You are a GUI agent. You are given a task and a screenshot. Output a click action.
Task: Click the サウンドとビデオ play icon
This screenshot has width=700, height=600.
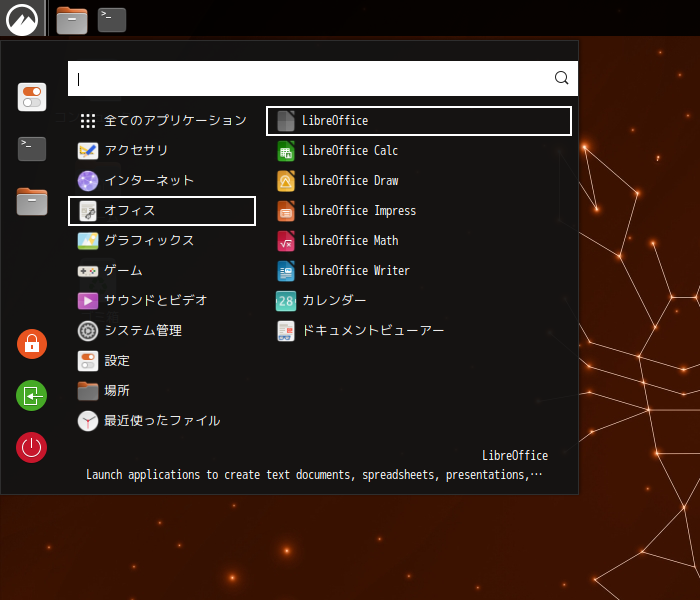(88, 301)
